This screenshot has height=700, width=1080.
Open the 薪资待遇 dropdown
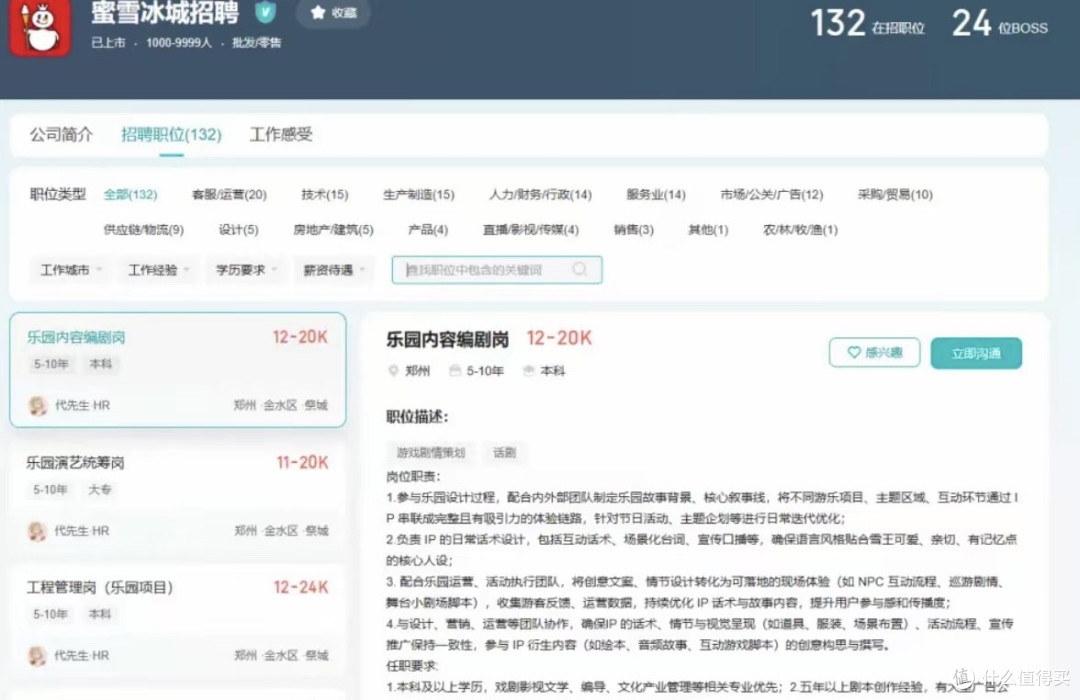click(334, 270)
